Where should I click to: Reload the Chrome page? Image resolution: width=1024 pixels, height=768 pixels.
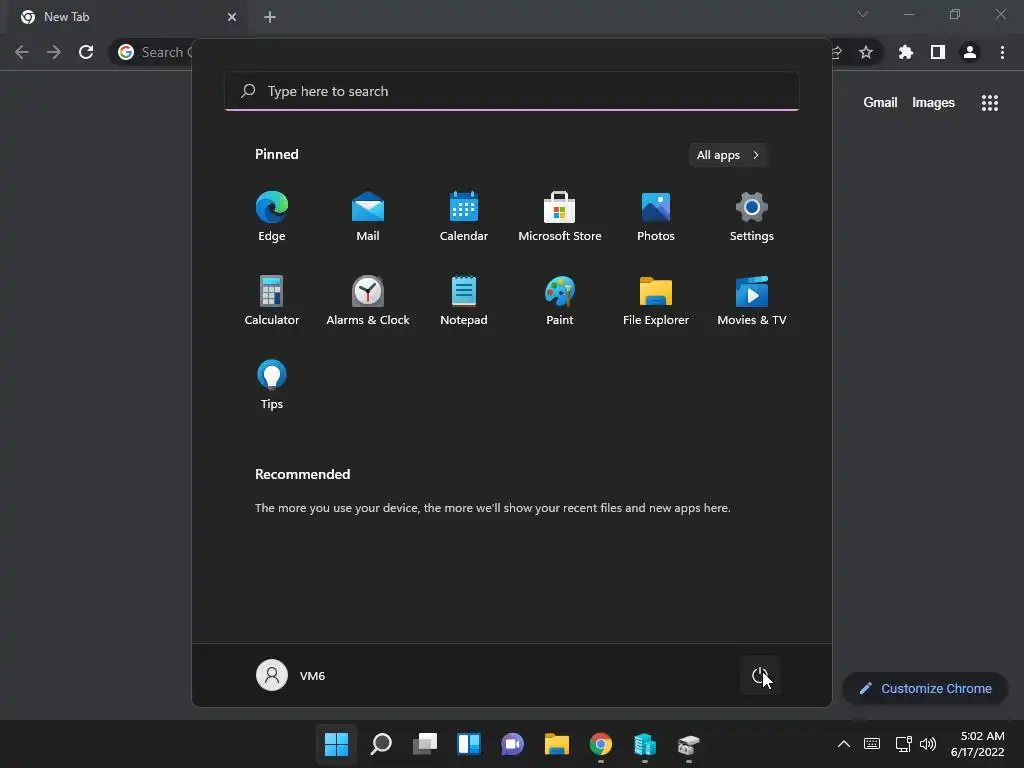[86, 52]
